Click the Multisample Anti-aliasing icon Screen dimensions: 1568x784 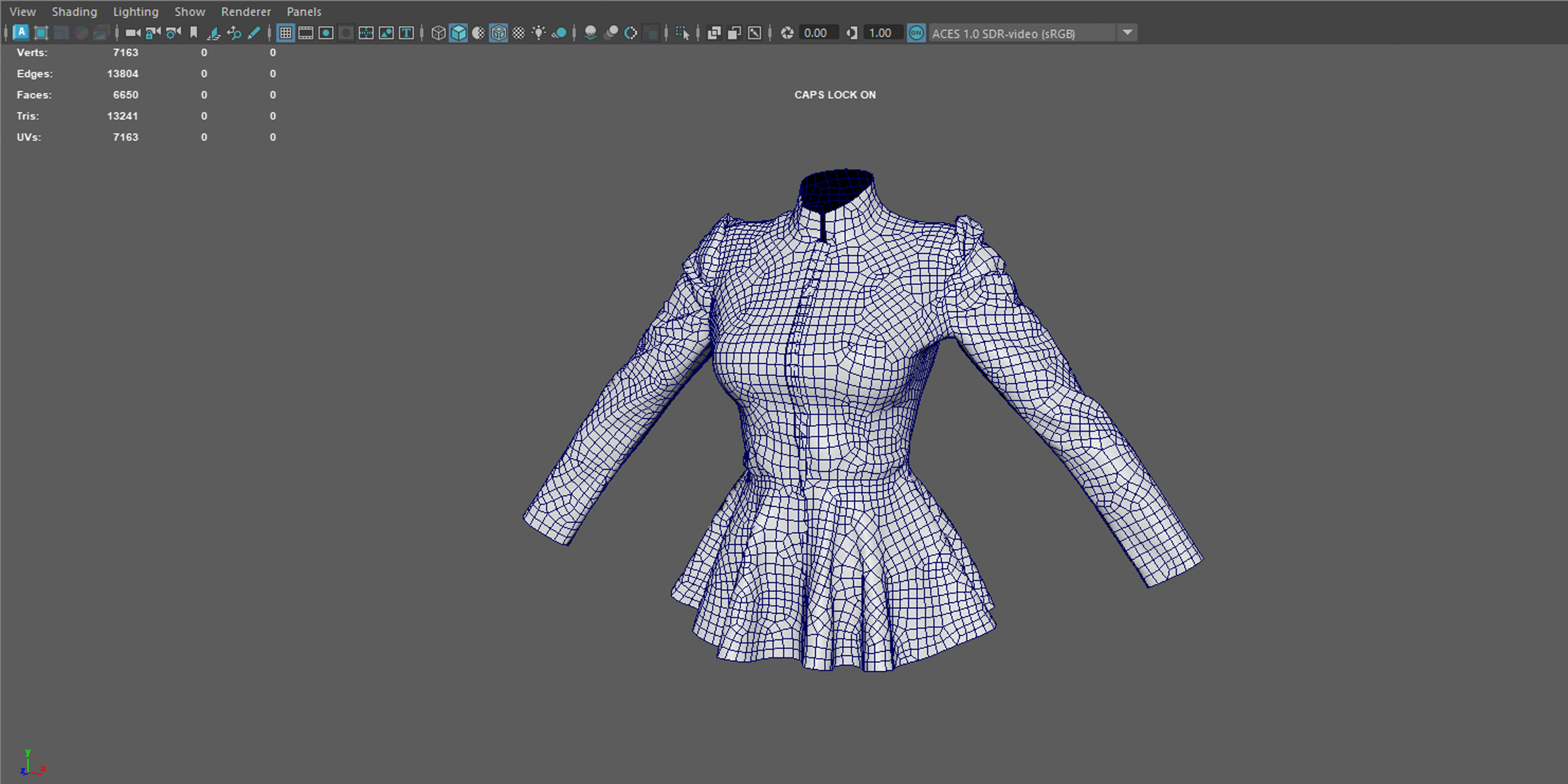point(630,33)
